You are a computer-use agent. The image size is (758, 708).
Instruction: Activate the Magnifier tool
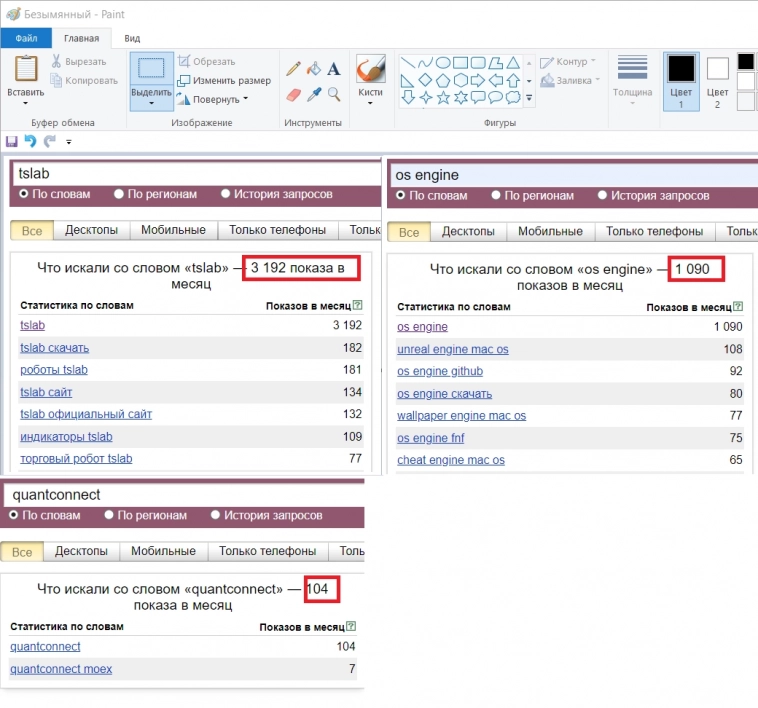click(334, 95)
